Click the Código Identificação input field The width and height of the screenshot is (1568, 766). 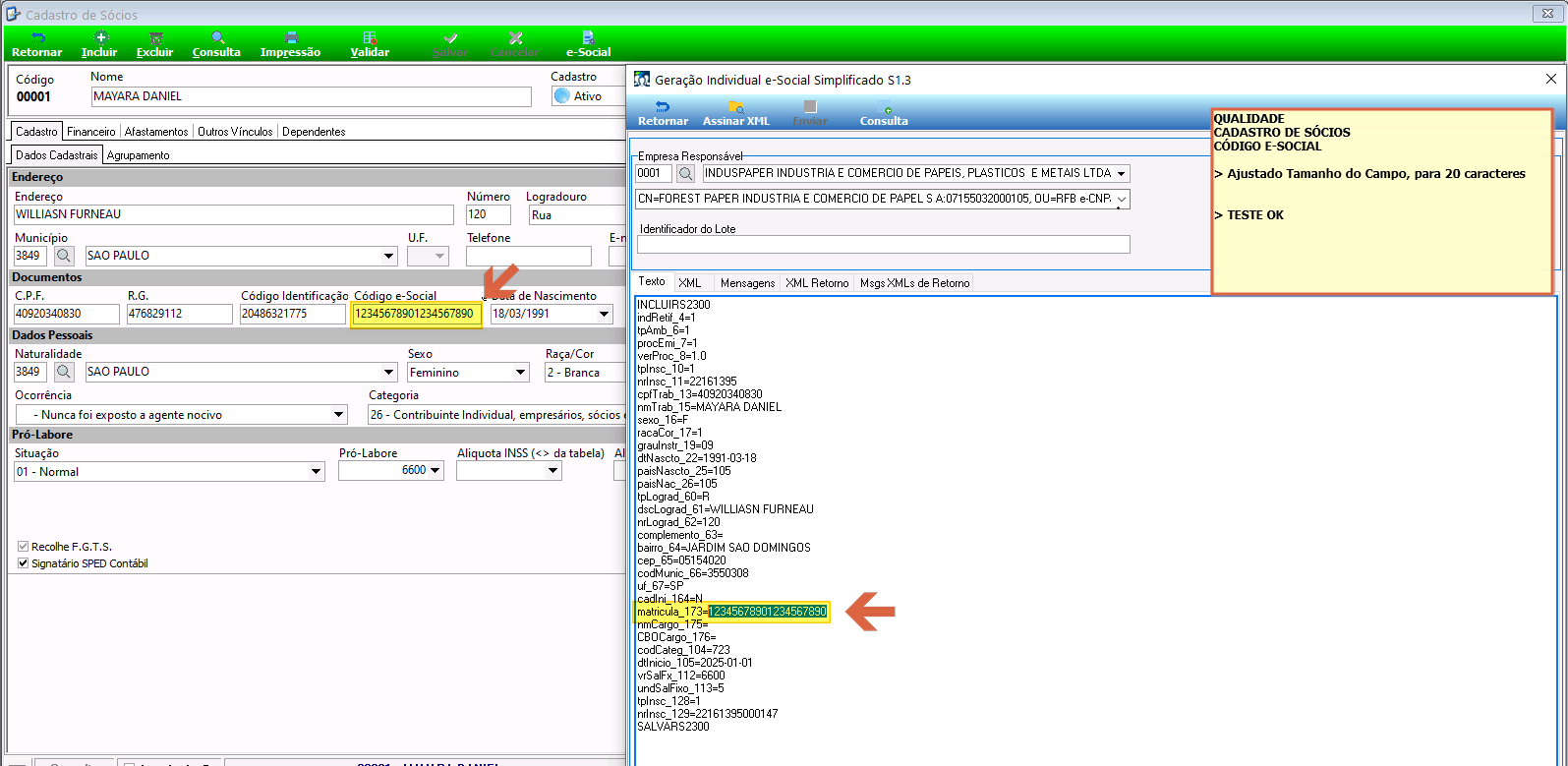coord(293,314)
